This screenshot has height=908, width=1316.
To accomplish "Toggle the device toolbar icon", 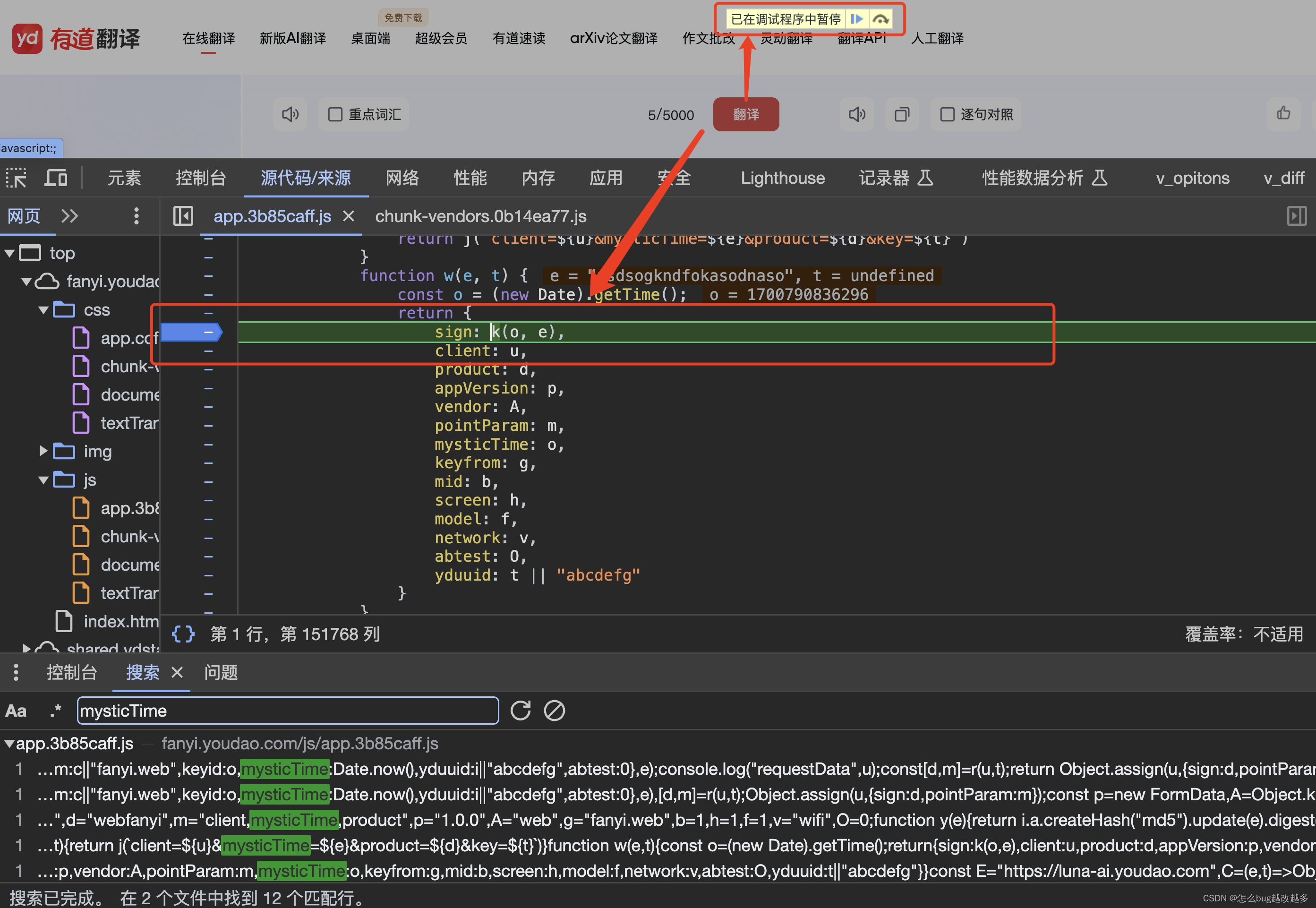I will tap(55, 178).
